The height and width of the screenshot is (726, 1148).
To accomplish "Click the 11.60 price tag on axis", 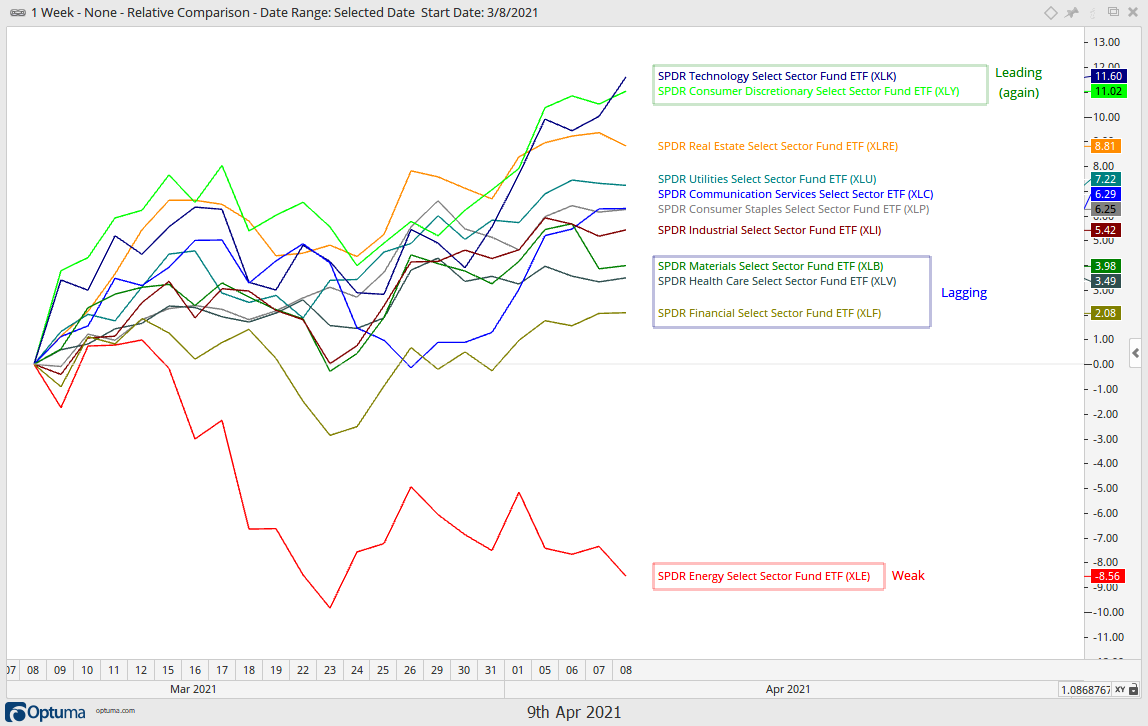I will (x=1108, y=76).
